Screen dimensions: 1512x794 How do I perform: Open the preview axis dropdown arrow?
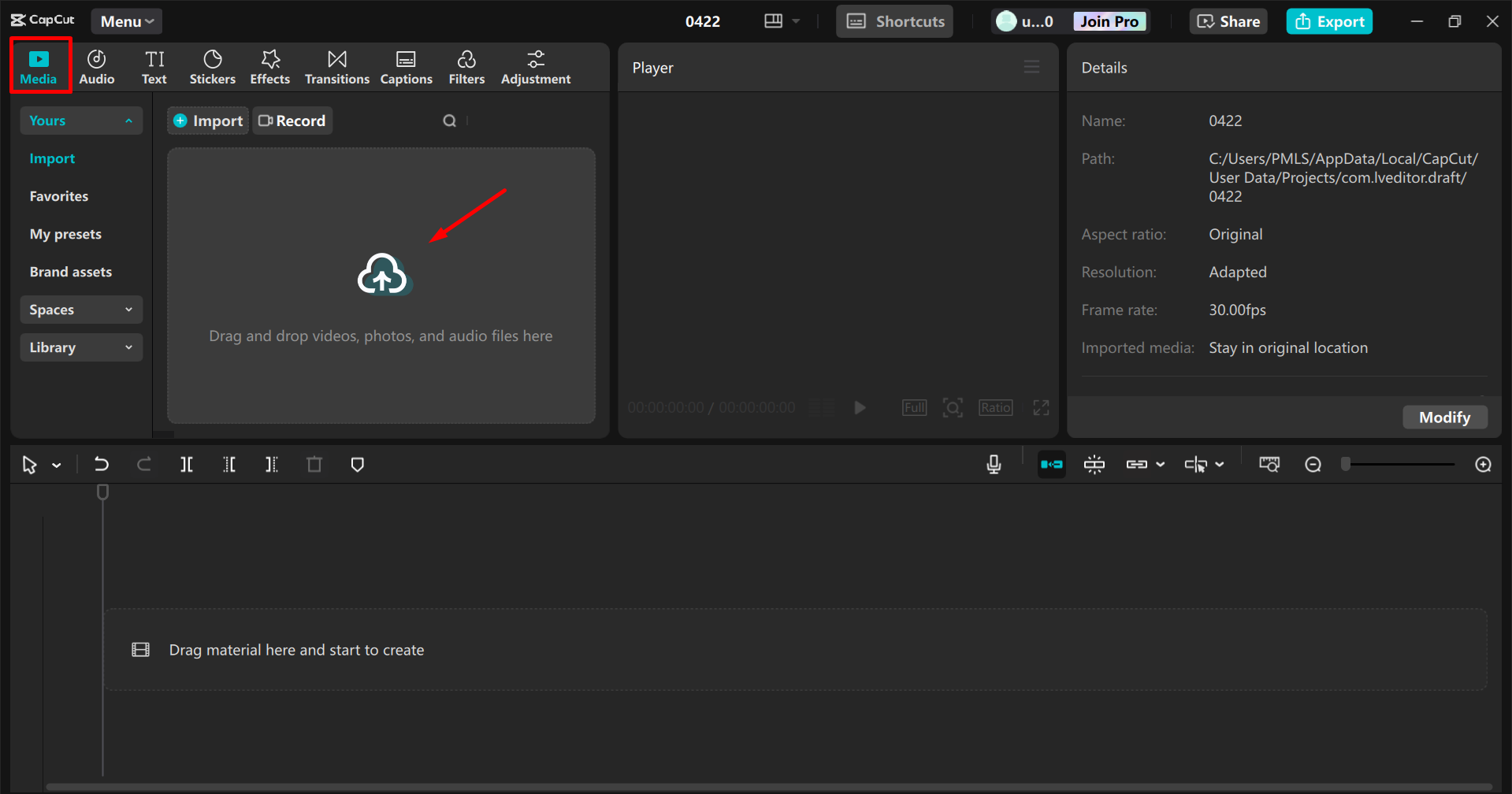tap(1220, 465)
